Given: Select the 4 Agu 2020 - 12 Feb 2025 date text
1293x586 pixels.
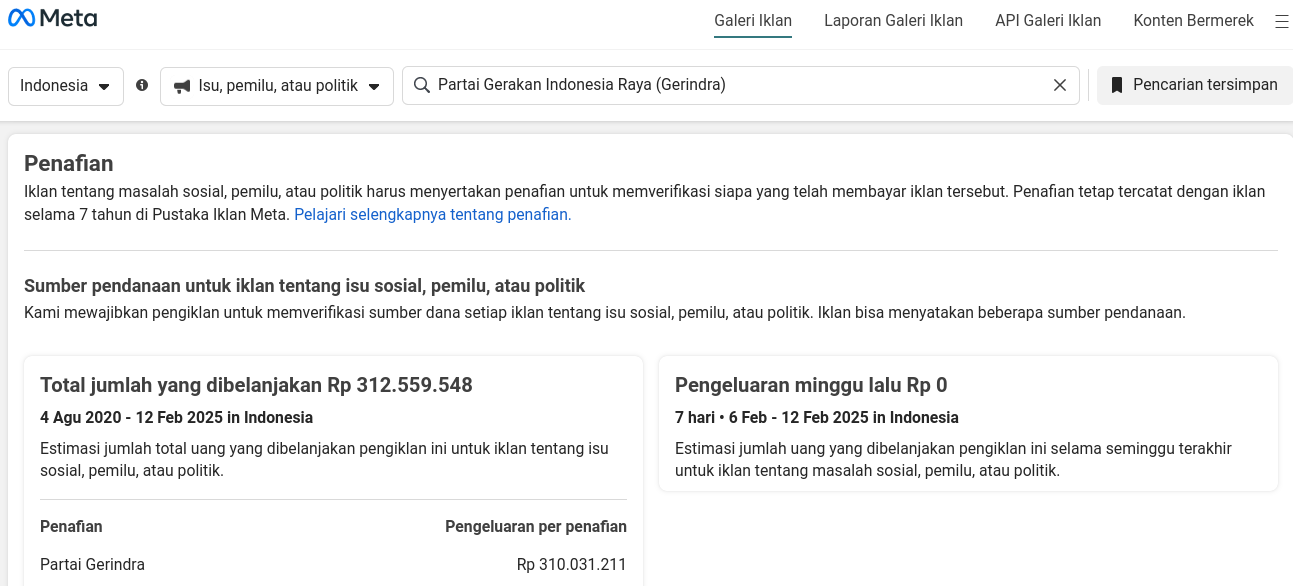Looking at the screenshot, I should pos(176,417).
